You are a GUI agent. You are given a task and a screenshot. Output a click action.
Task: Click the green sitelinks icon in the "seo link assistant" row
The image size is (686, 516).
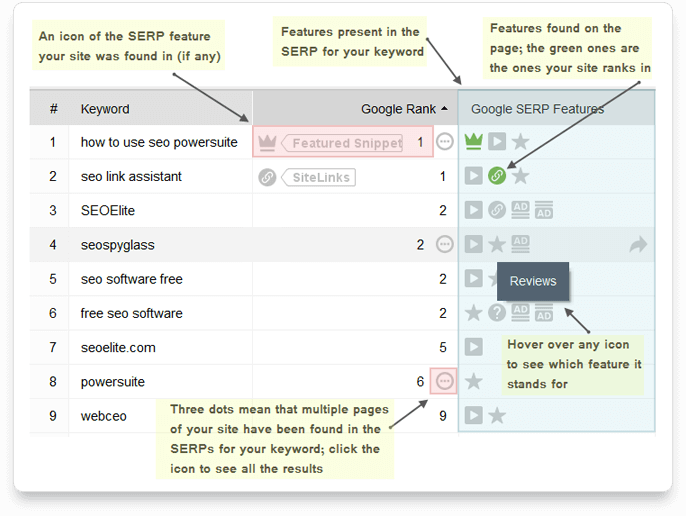point(497,176)
